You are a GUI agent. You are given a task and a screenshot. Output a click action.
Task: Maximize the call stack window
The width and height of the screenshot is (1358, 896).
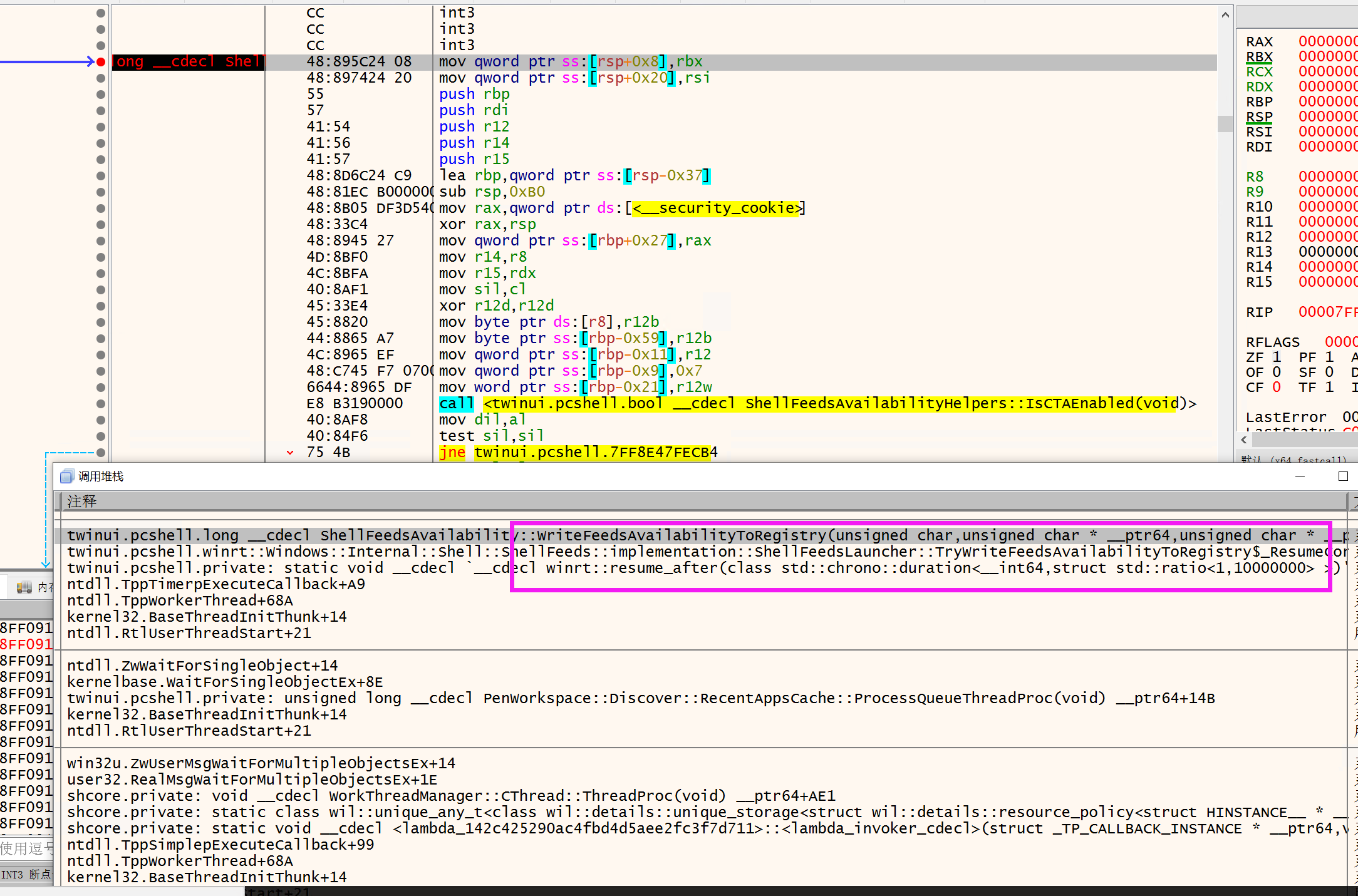click(1343, 476)
